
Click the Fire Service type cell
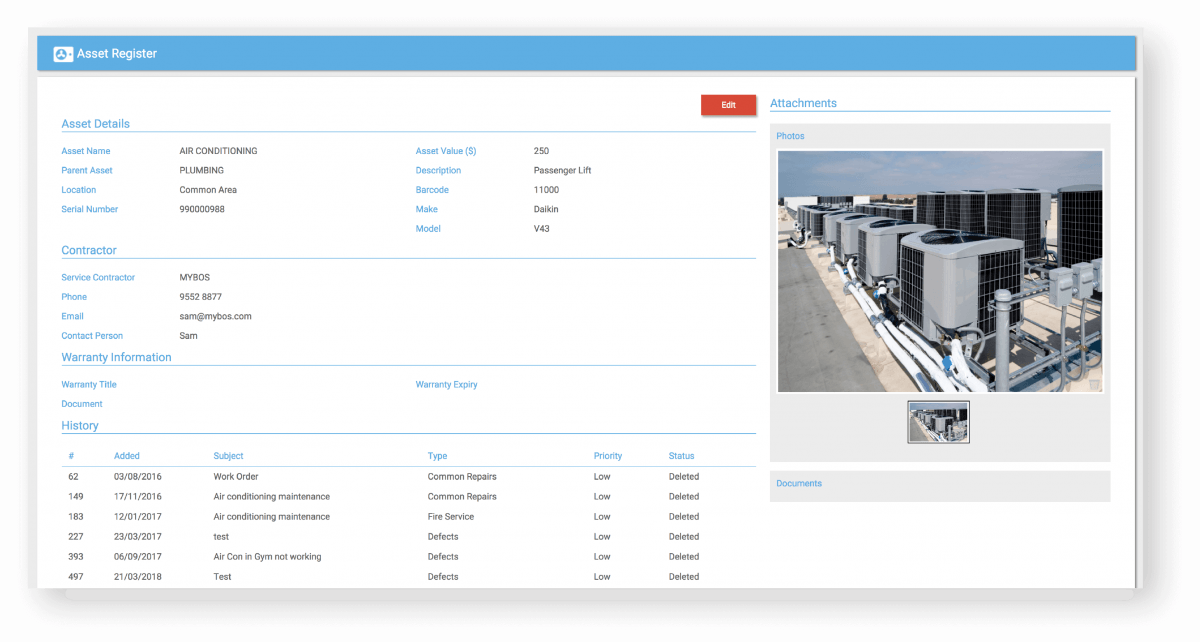[x=450, y=517]
